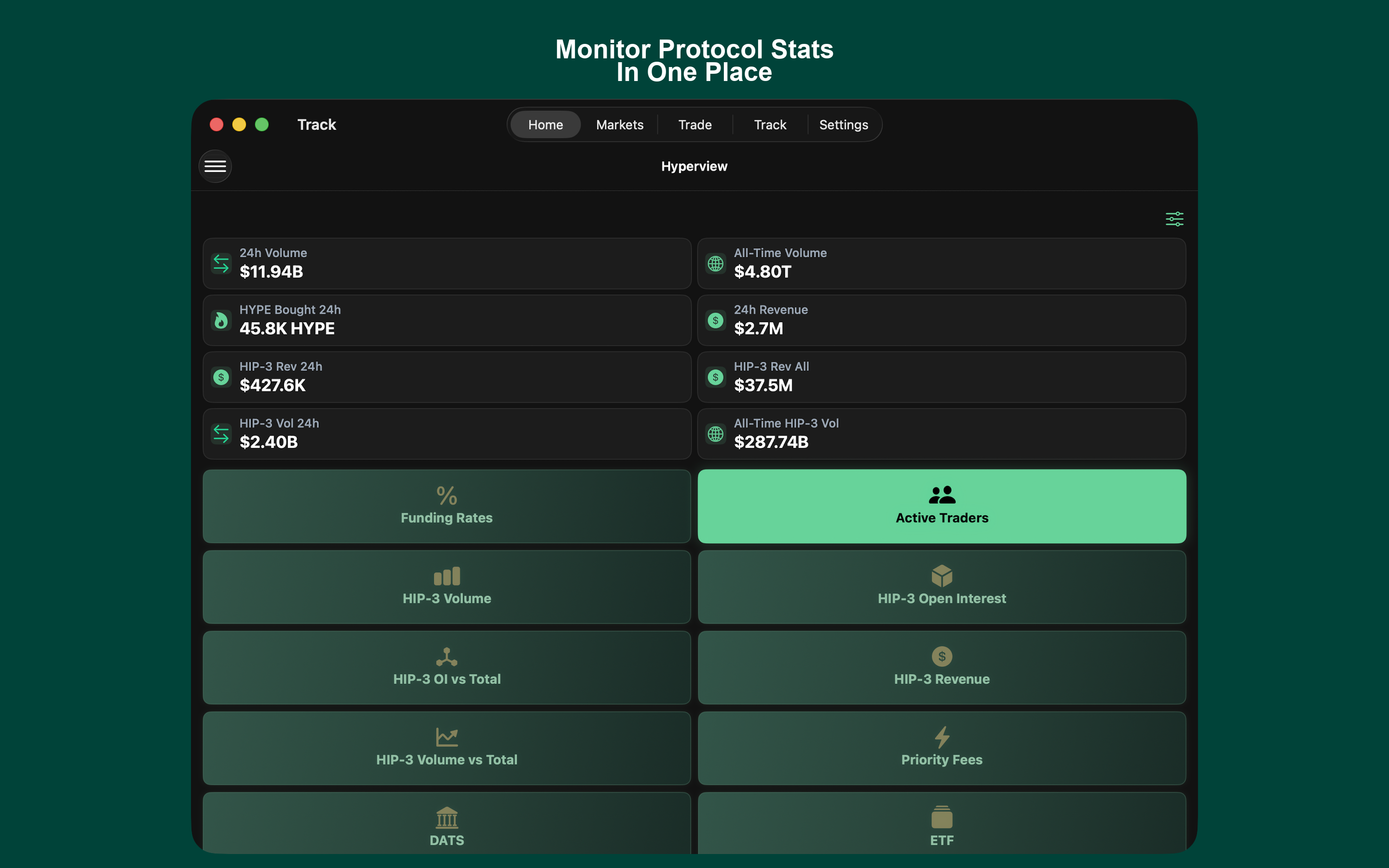Image resolution: width=1389 pixels, height=868 pixels.
Task: Click the HYPE Bought 24h label
Action: [x=290, y=310]
